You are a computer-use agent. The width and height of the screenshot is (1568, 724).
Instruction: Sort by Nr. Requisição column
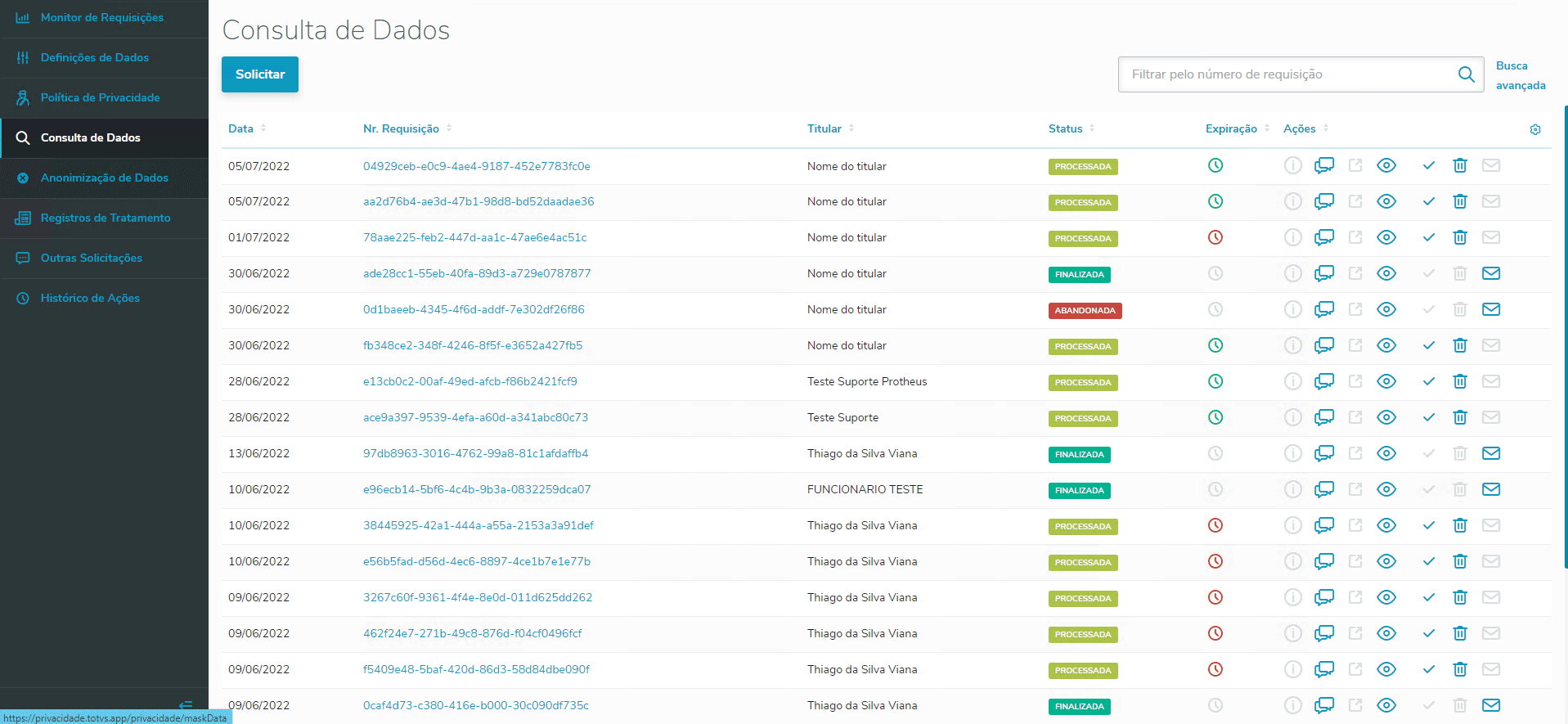(x=407, y=128)
